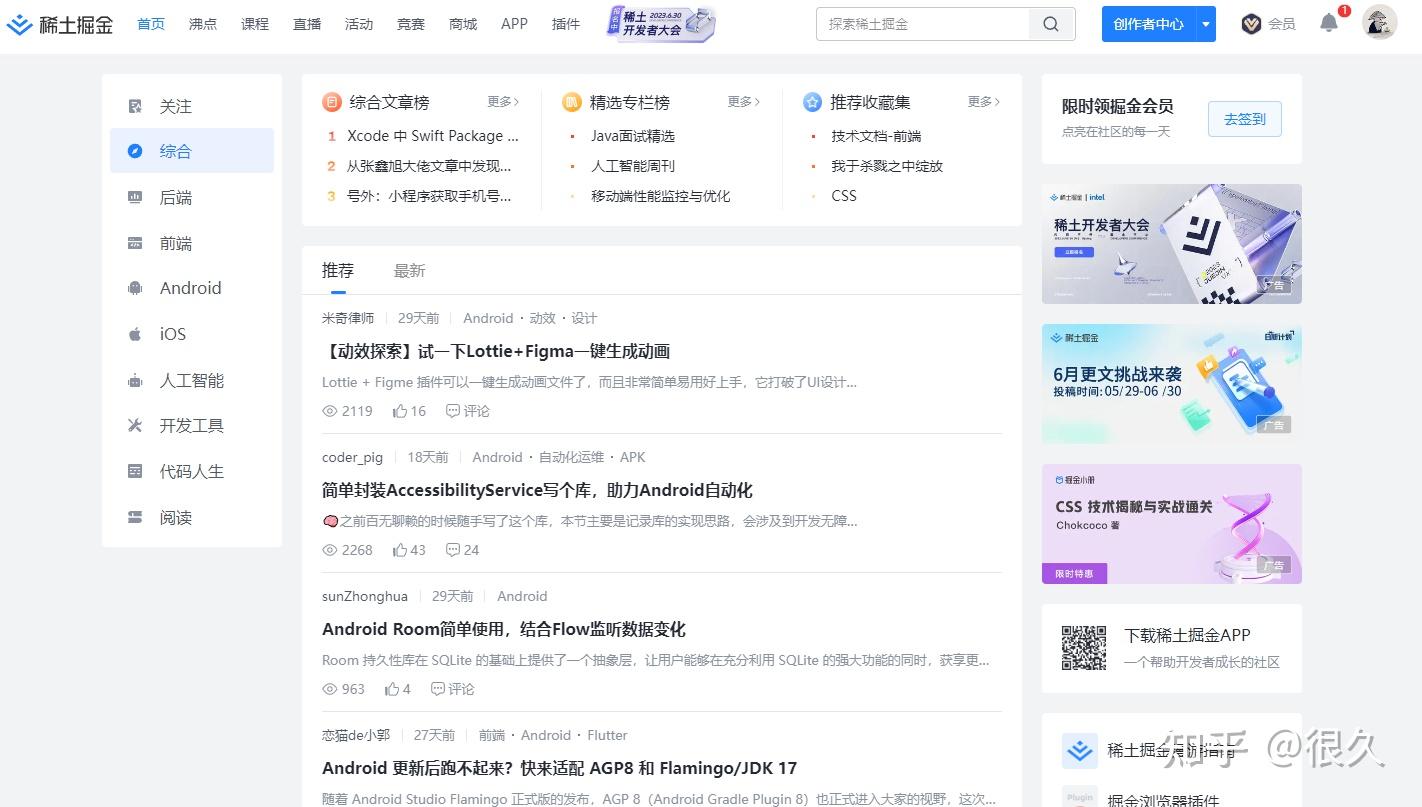Open 更多 next to 推荐收藏集

[983, 102]
